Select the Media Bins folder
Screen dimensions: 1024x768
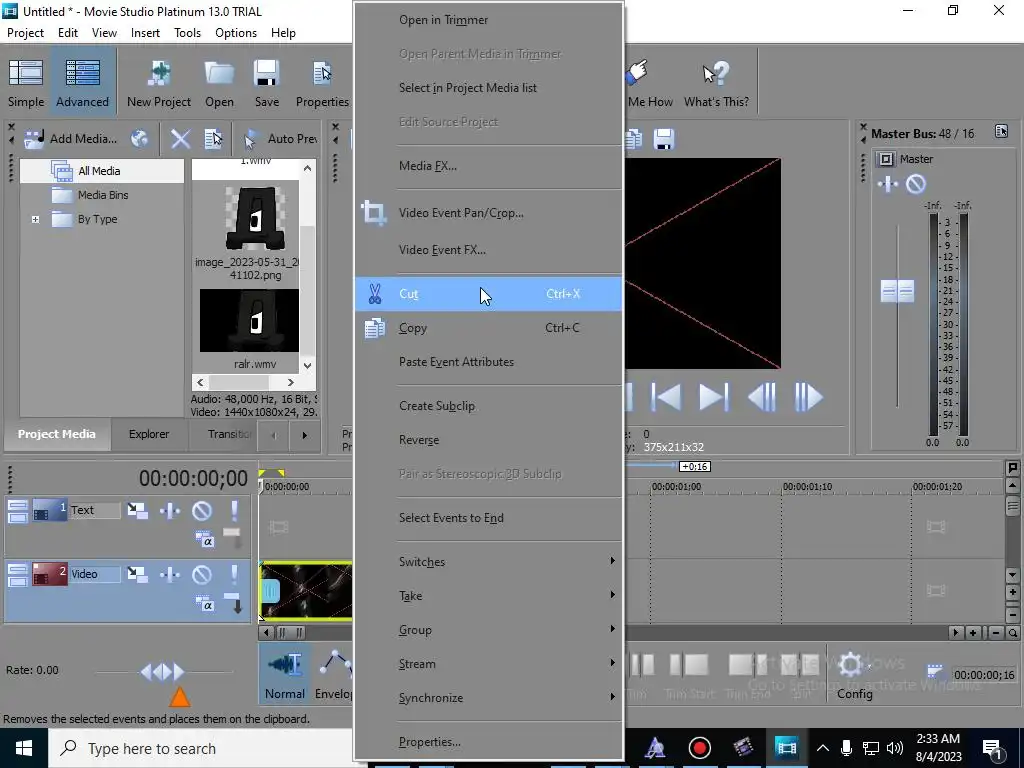[x=103, y=195]
